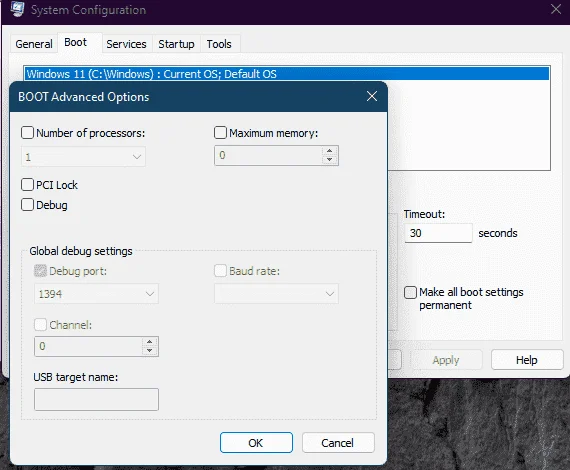Enable the Number of processors checkbox
The height and width of the screenshot is (470, 570).
tap(28, 133)
